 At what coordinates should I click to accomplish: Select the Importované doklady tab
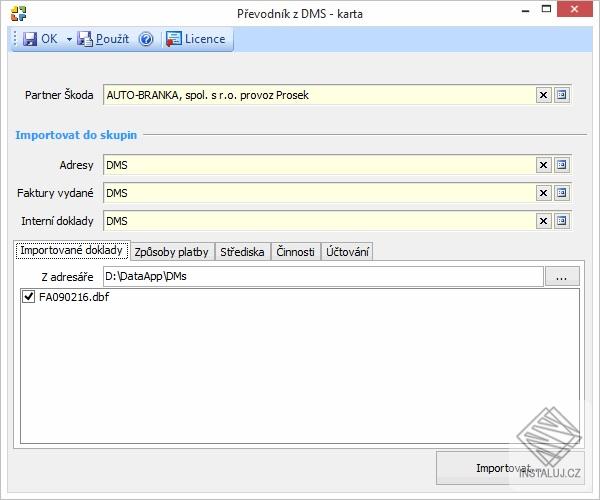coord(72,250)
